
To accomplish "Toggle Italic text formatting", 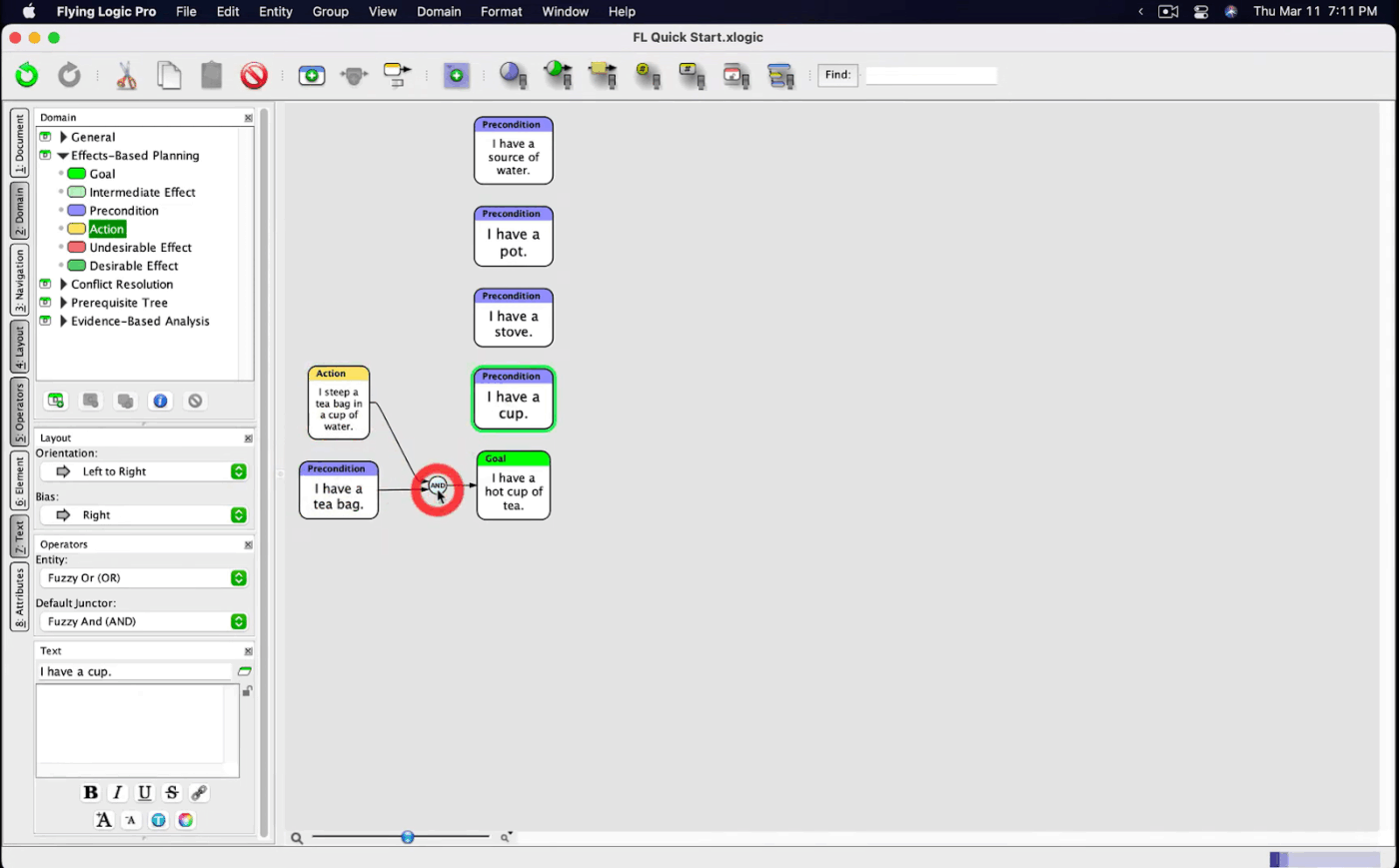I will click(118, 792).
